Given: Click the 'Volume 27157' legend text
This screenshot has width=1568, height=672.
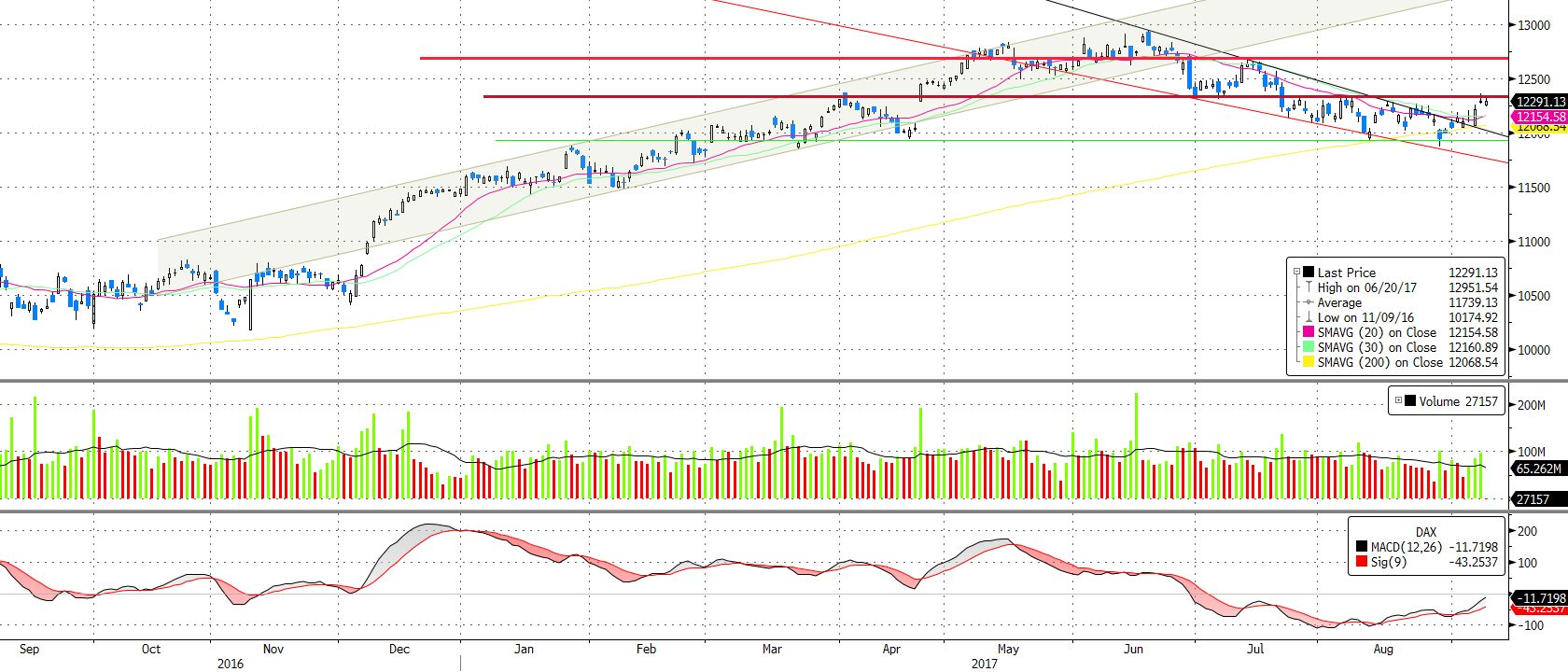Looking at the screenshot, I should [1458, 401].
